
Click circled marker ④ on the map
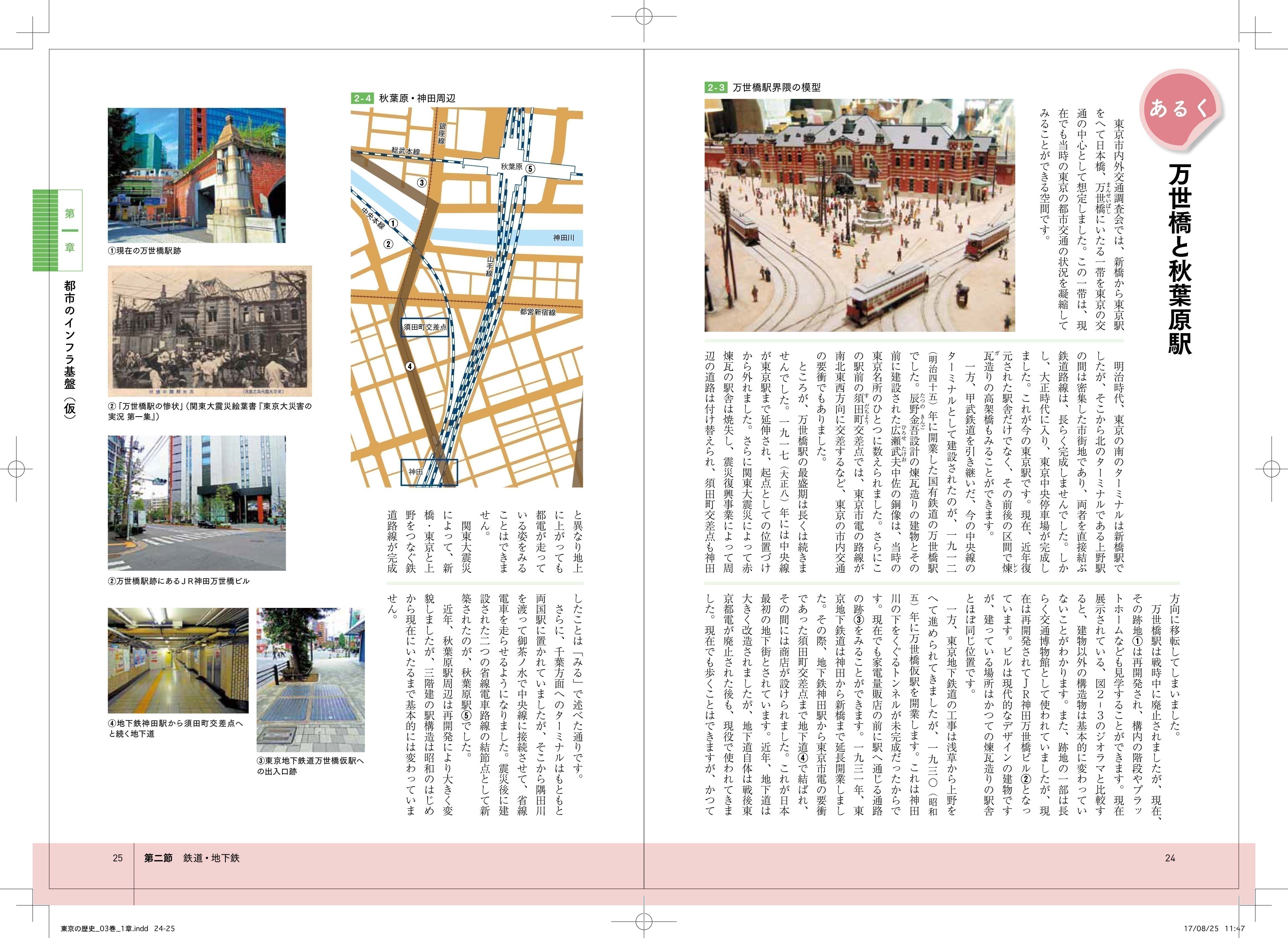(x=410, y=367)
